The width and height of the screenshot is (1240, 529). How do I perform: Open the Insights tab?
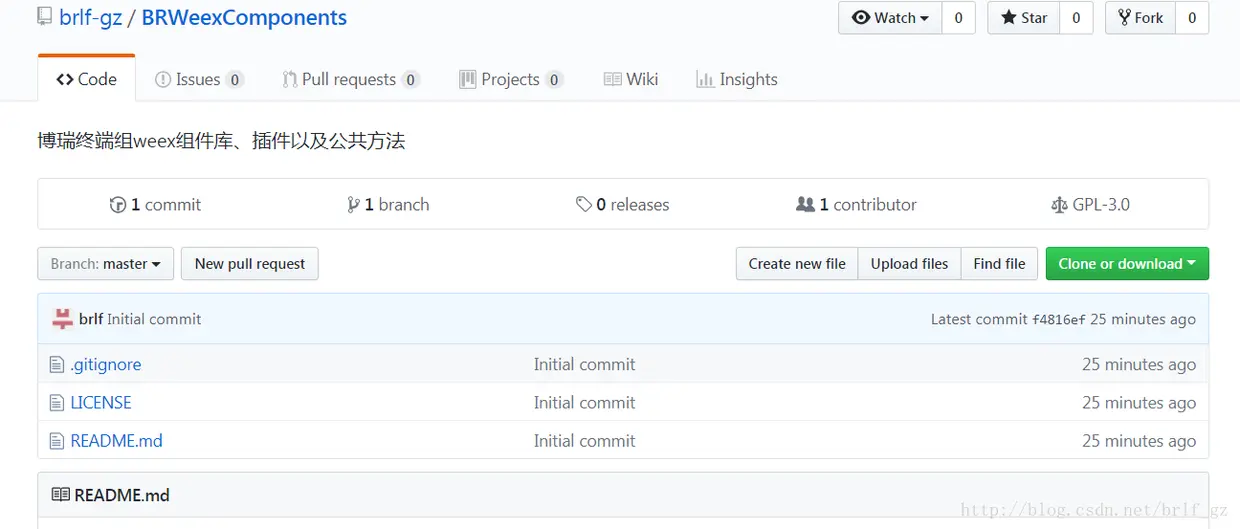(x=737, y=80)
